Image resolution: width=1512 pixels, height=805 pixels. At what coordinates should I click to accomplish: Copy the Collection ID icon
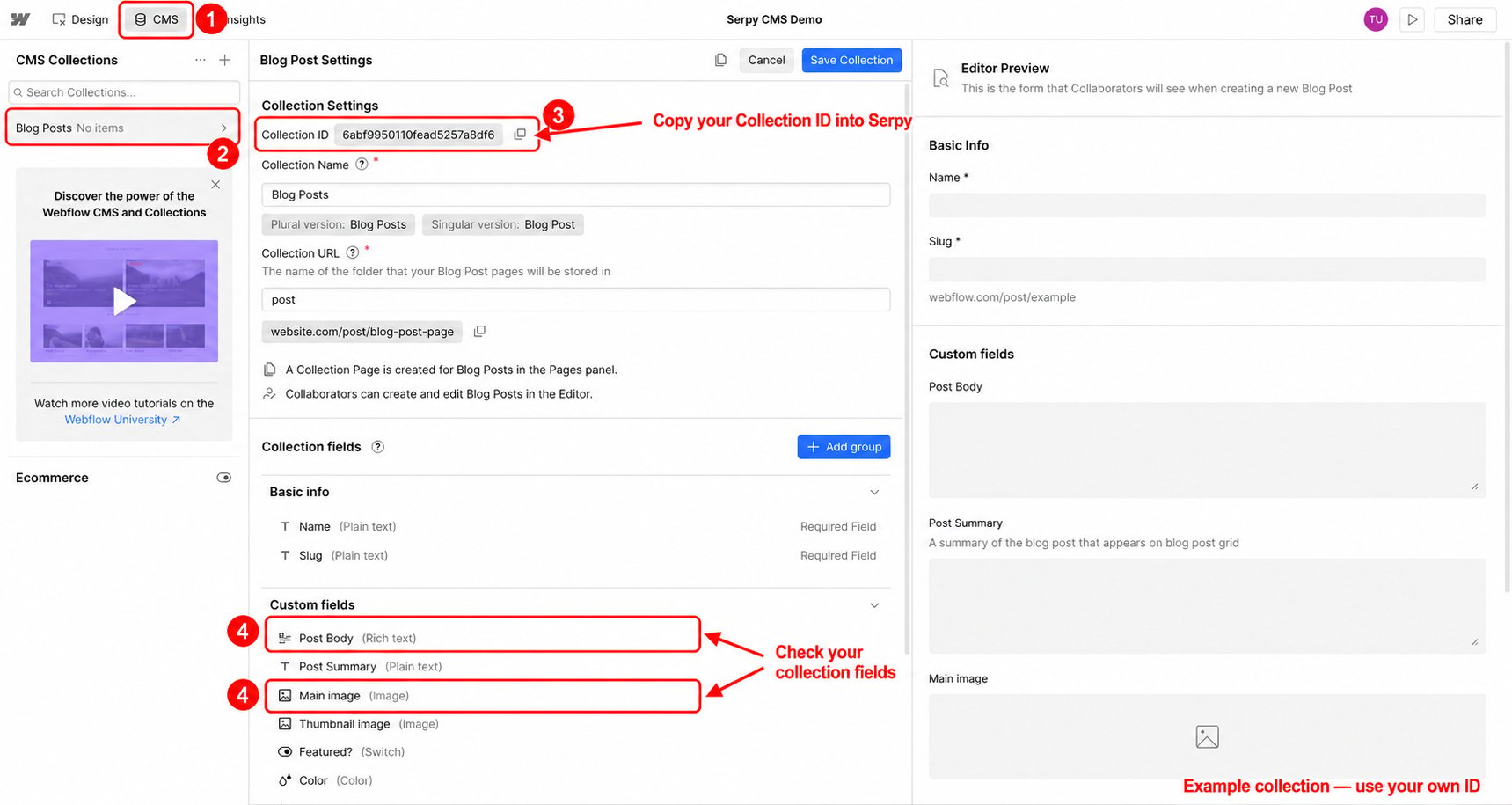(520, 135)
